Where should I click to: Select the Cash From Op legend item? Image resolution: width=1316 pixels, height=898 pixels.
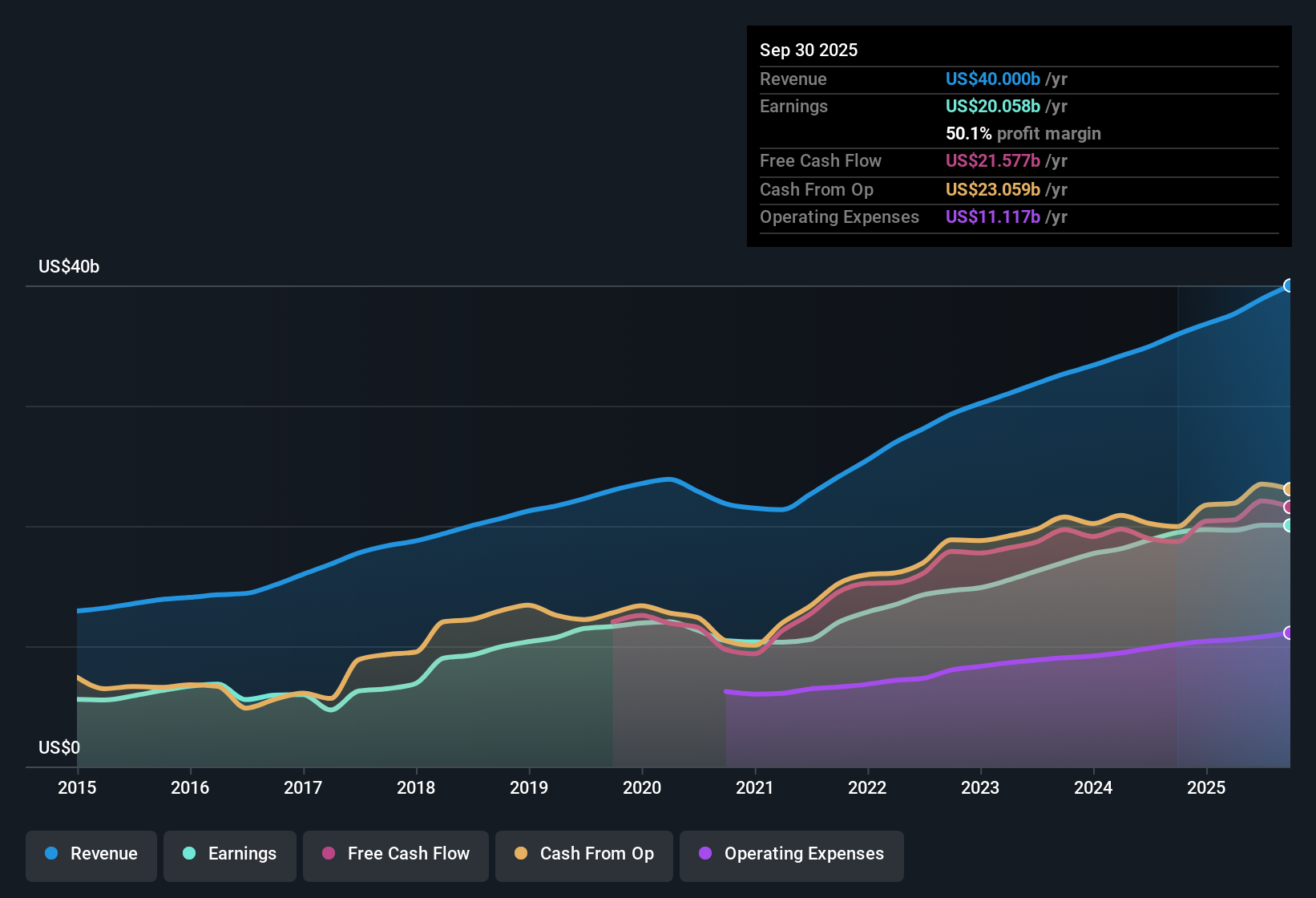[583, 854]
